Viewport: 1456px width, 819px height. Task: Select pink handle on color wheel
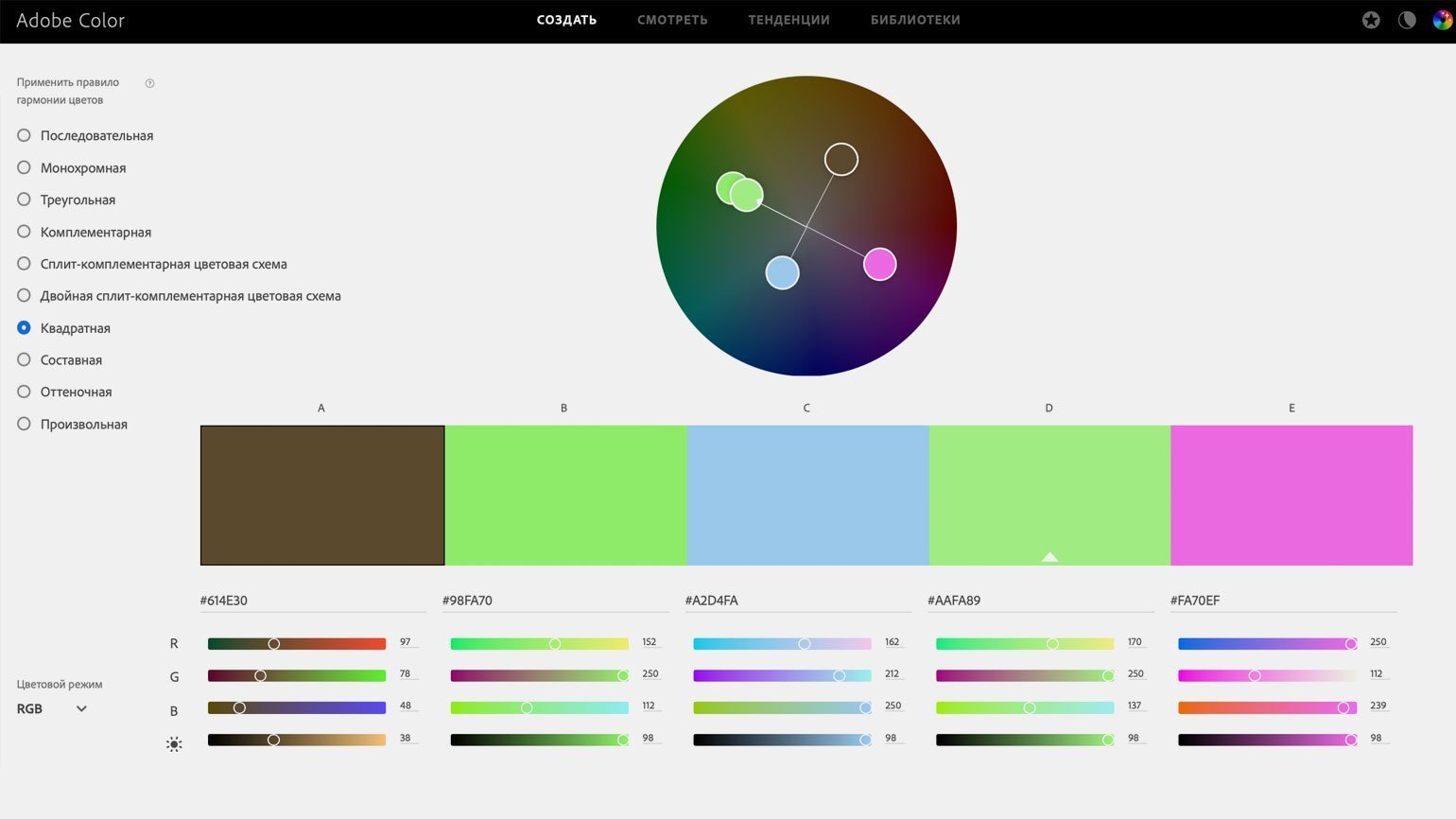(x=880, y=265)
